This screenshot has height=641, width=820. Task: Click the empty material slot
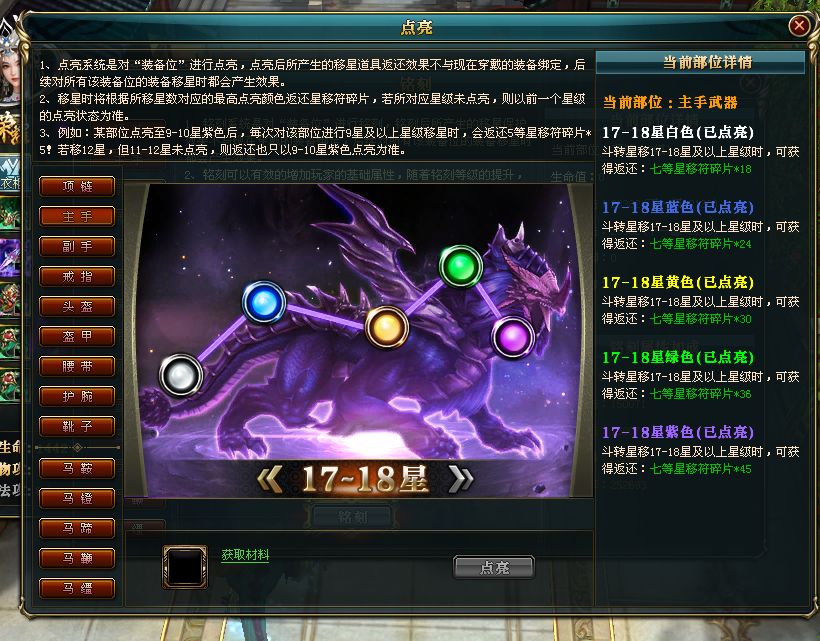point(185,567)
